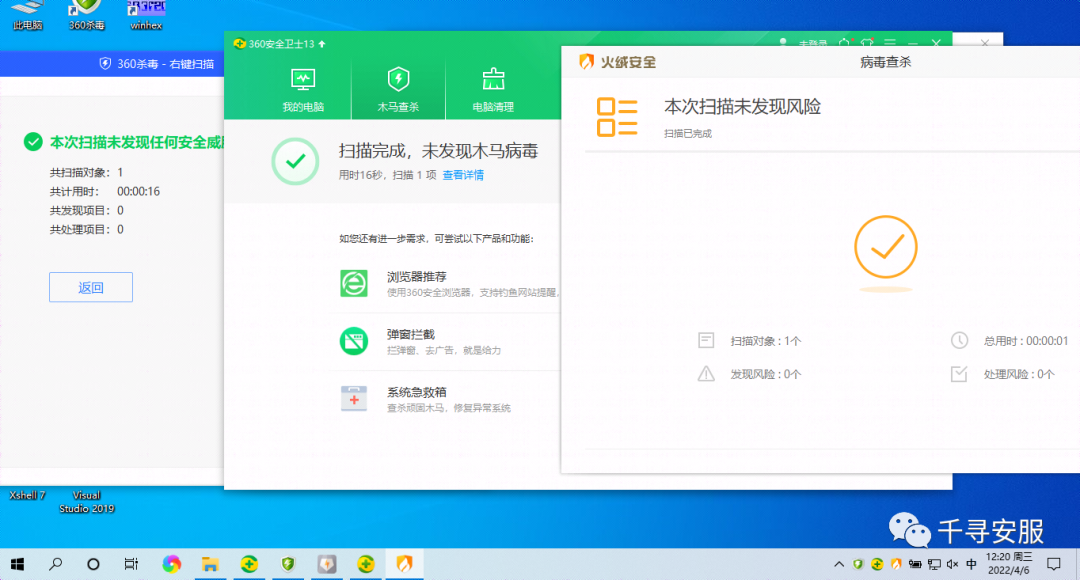Click the 扫描已完成 status text

(x=688, y=134)
